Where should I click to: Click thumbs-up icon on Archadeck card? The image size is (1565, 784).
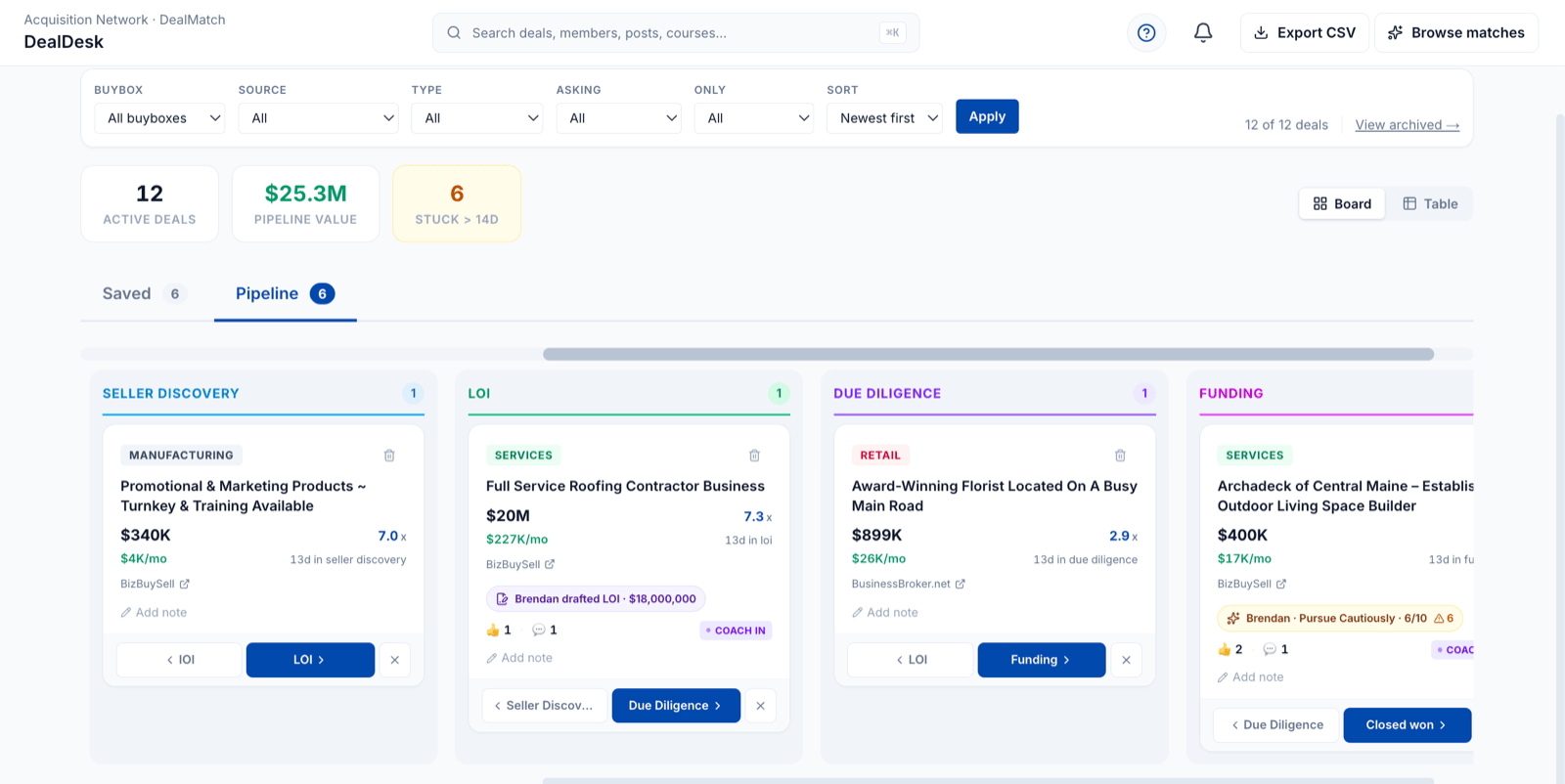(1224, 649)
